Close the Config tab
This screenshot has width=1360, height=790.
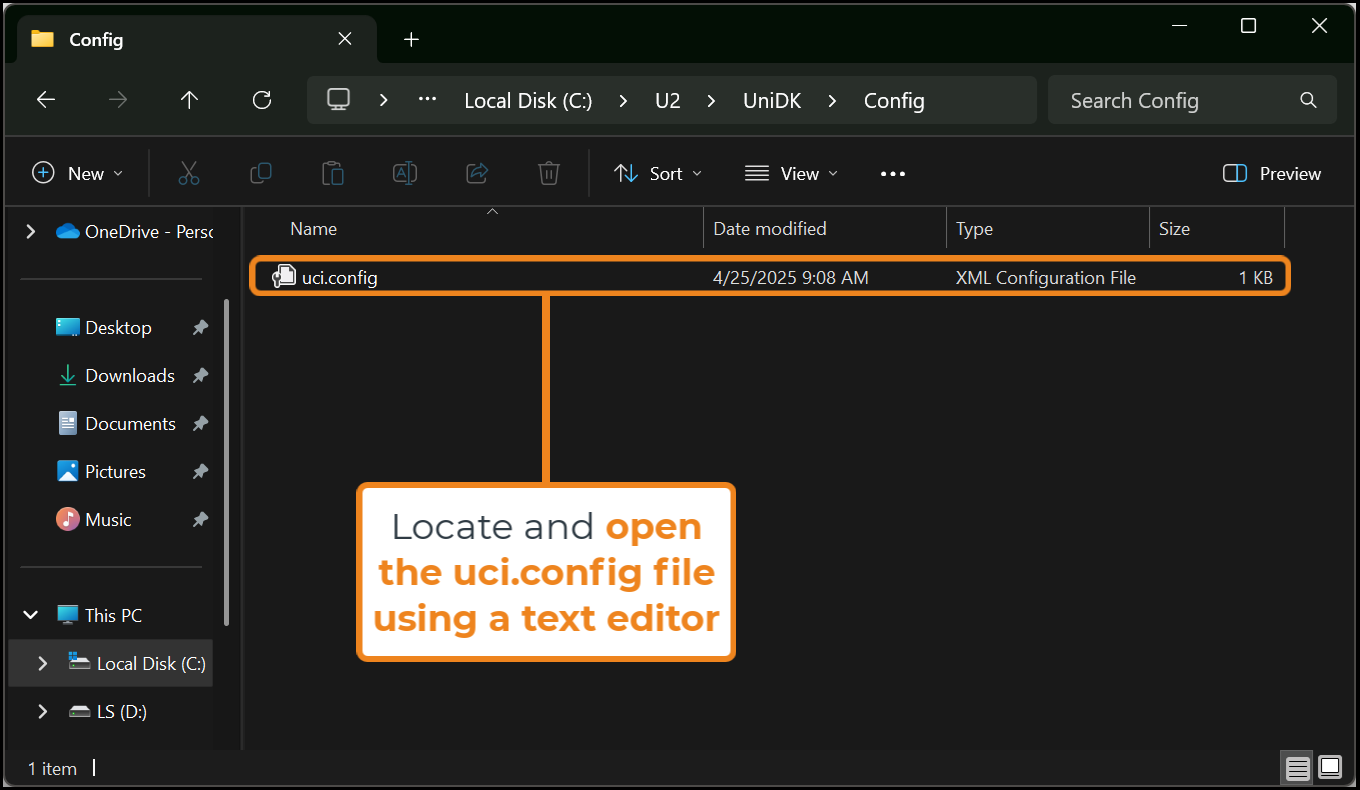tap(345, 39)
